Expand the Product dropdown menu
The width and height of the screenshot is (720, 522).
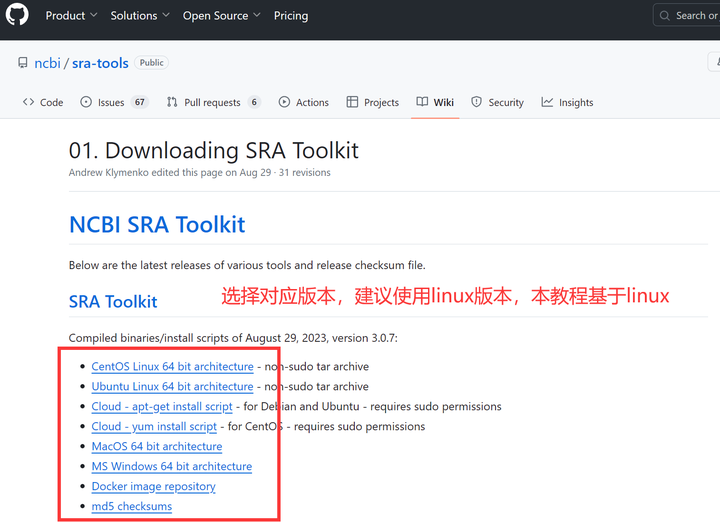pos(71,16)
